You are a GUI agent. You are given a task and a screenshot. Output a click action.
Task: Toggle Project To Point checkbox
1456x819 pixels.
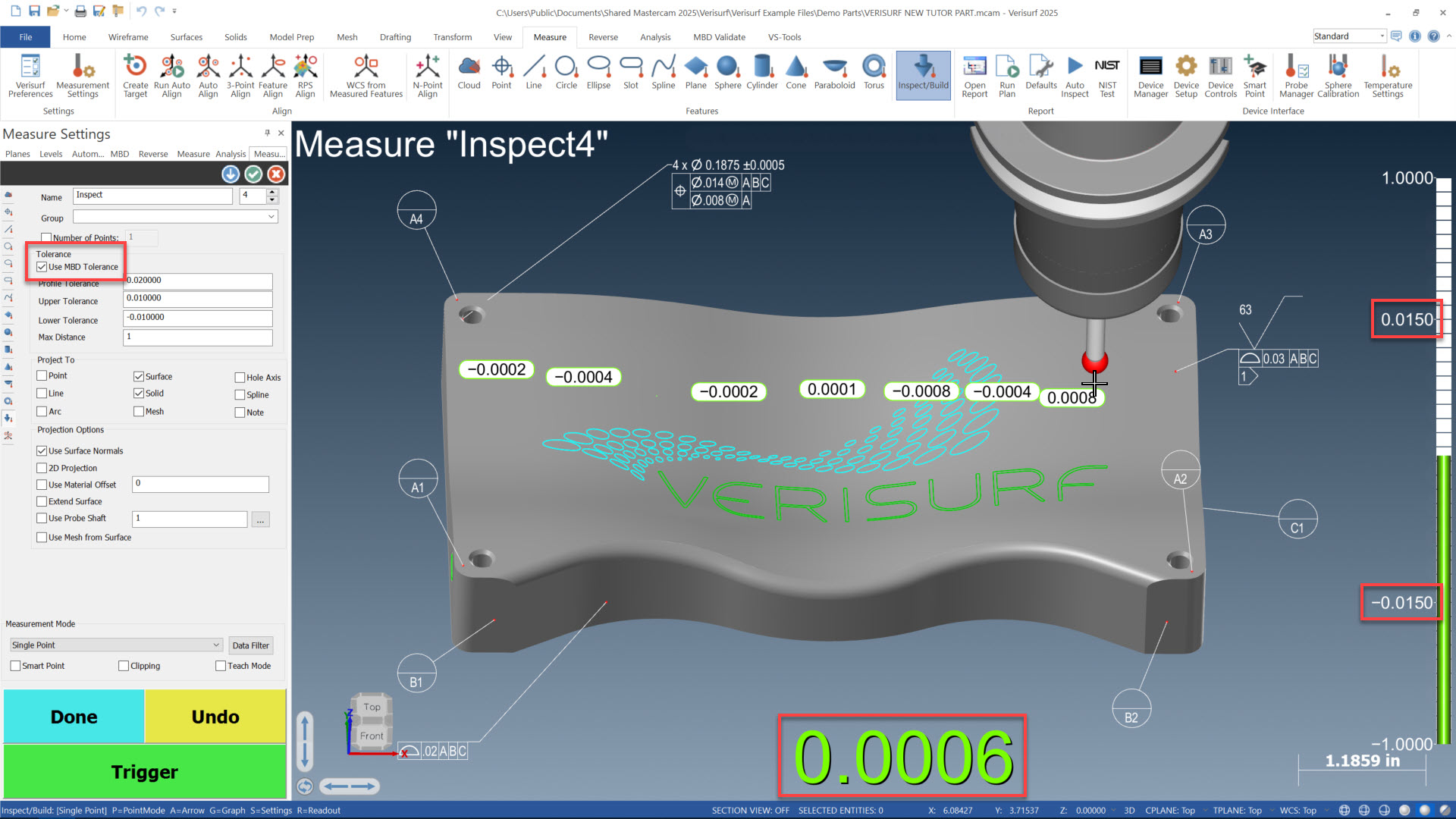click(42, 376)
